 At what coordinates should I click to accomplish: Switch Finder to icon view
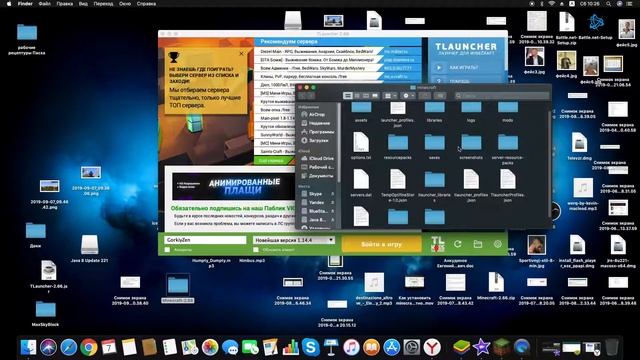347,96
